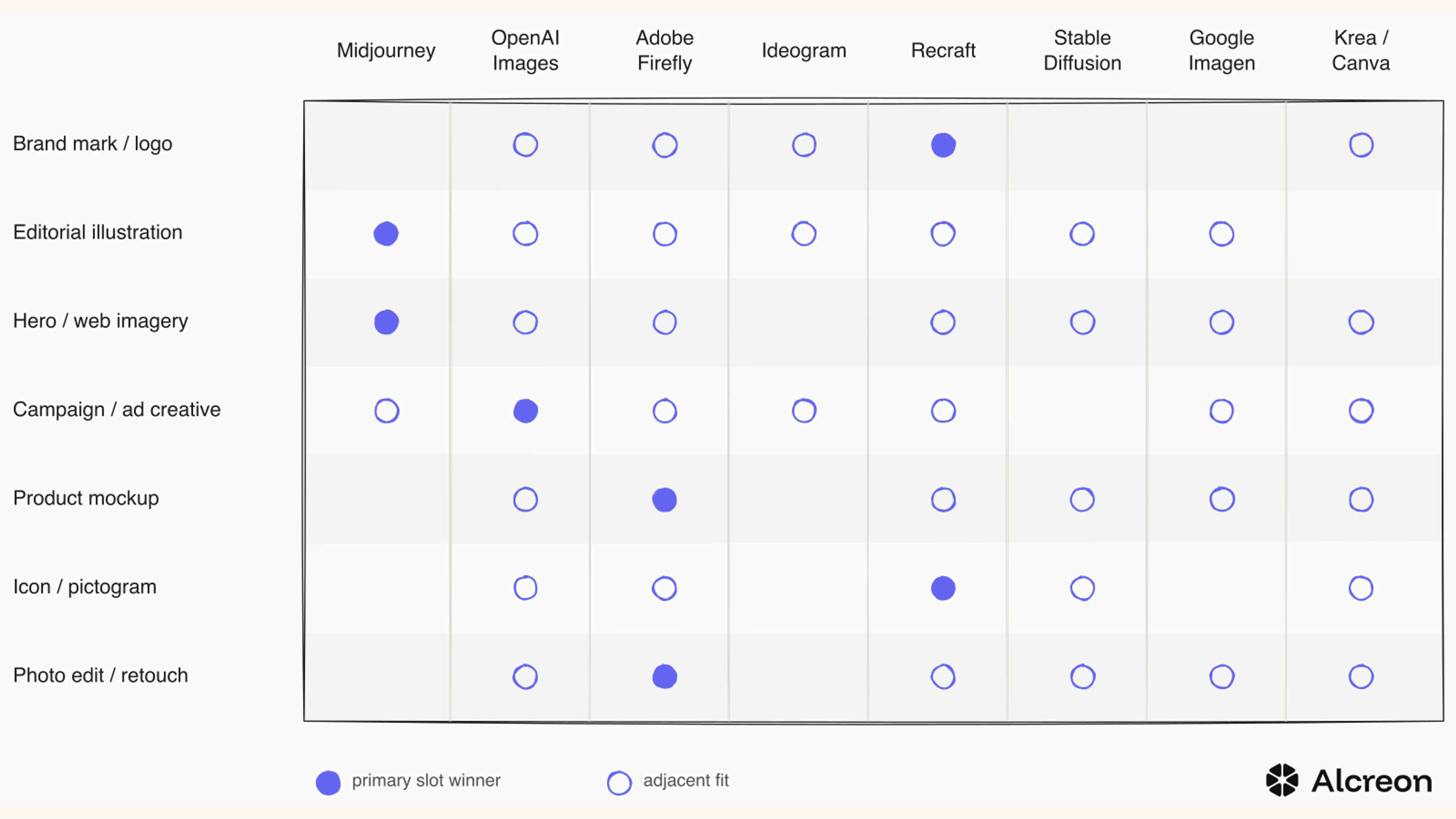Click the filled Recraft dot for Brand mark / logo
Viewport: 1456px width, 819px height.
pyautogui.click(x=943, y=145)
